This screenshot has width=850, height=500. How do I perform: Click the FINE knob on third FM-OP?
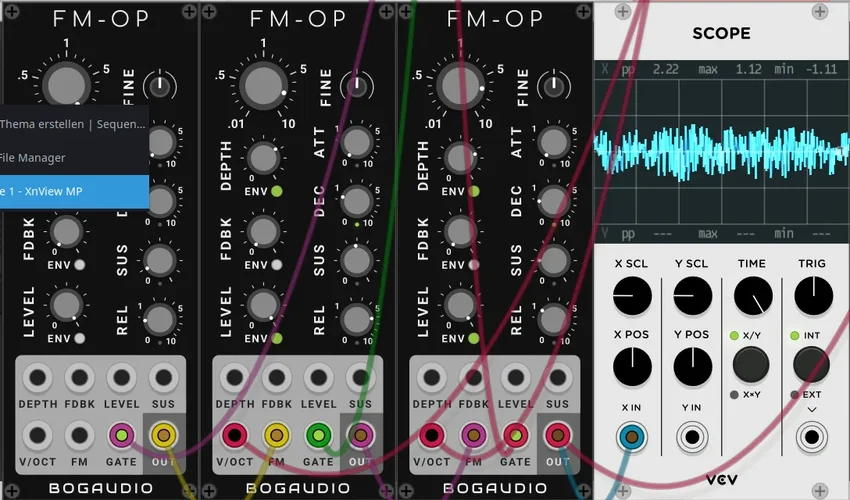[553, 87]
